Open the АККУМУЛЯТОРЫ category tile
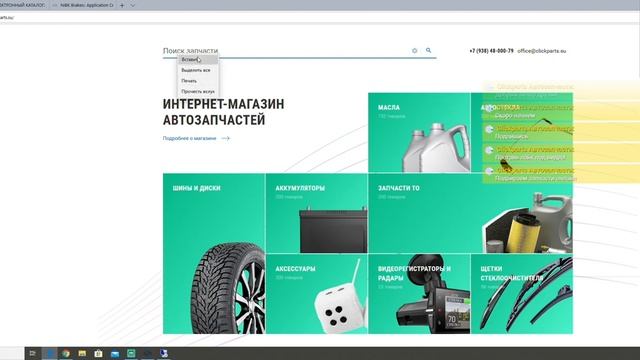This screenshot has width=640, height=360. point(316,213)
